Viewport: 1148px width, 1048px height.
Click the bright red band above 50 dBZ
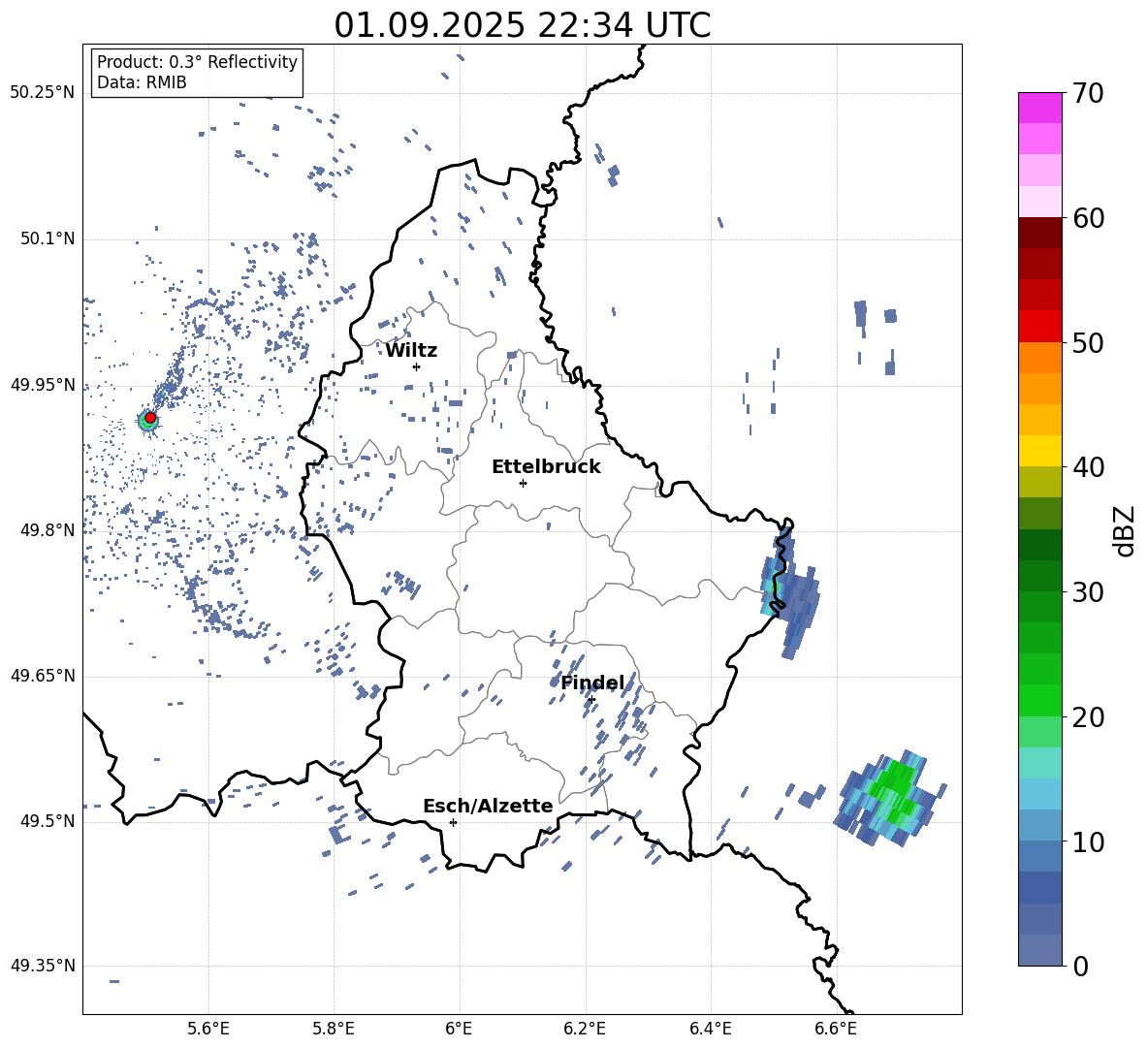[1039, 327]
